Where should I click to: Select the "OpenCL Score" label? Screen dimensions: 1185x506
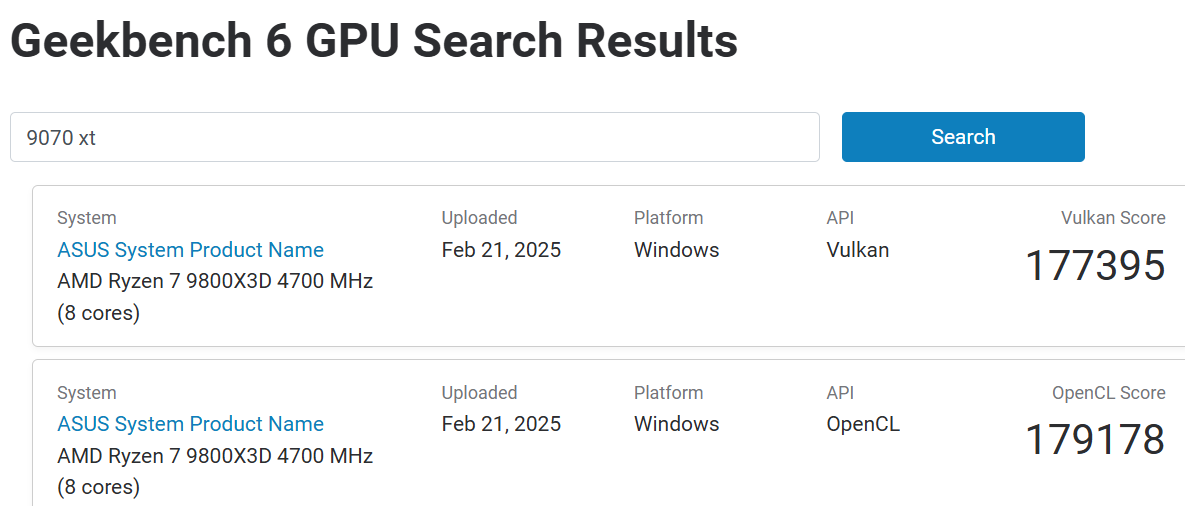tap(1108, 393)
